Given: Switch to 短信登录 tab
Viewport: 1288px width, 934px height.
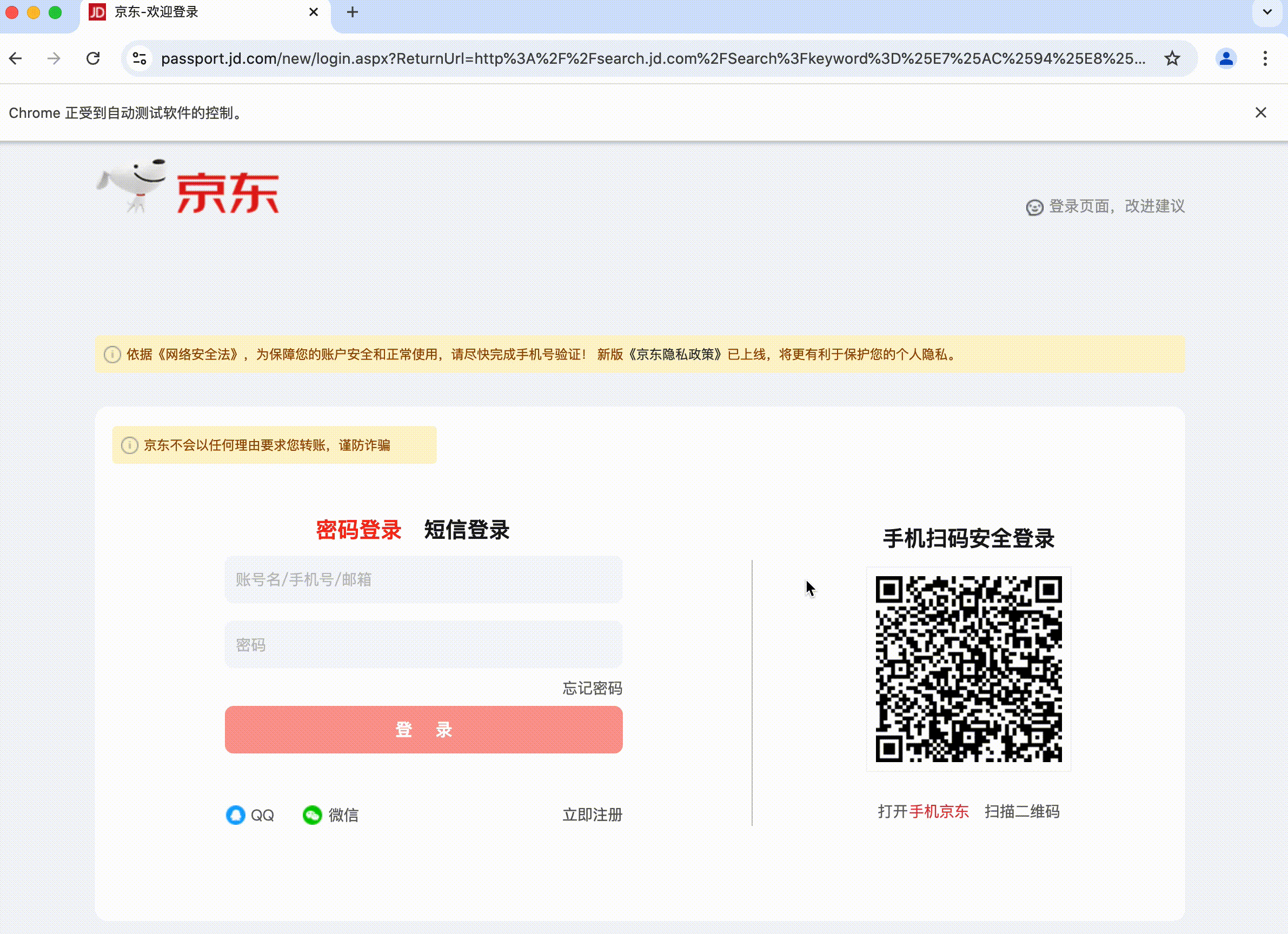Looking at the screenshot, I should (x=466, y=530).
